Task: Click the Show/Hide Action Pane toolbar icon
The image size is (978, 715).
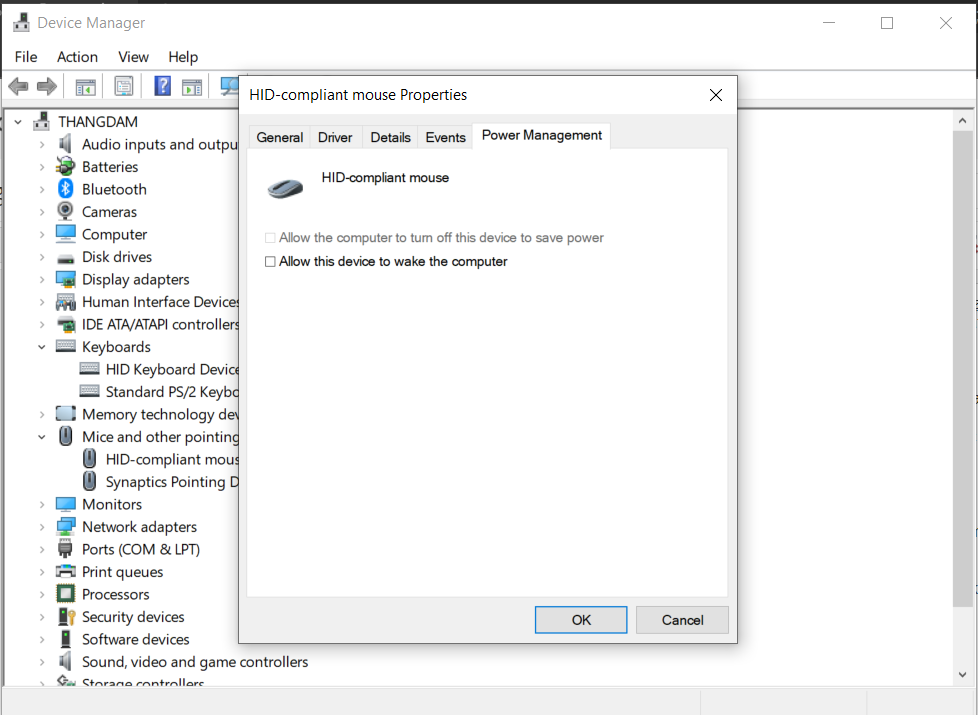Action: [x=192, y=87]
